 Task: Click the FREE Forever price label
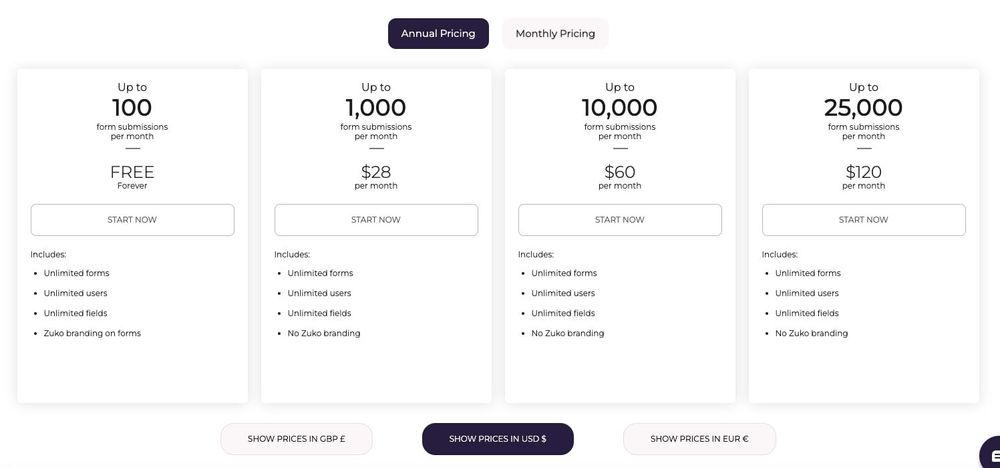click(132, 176)
